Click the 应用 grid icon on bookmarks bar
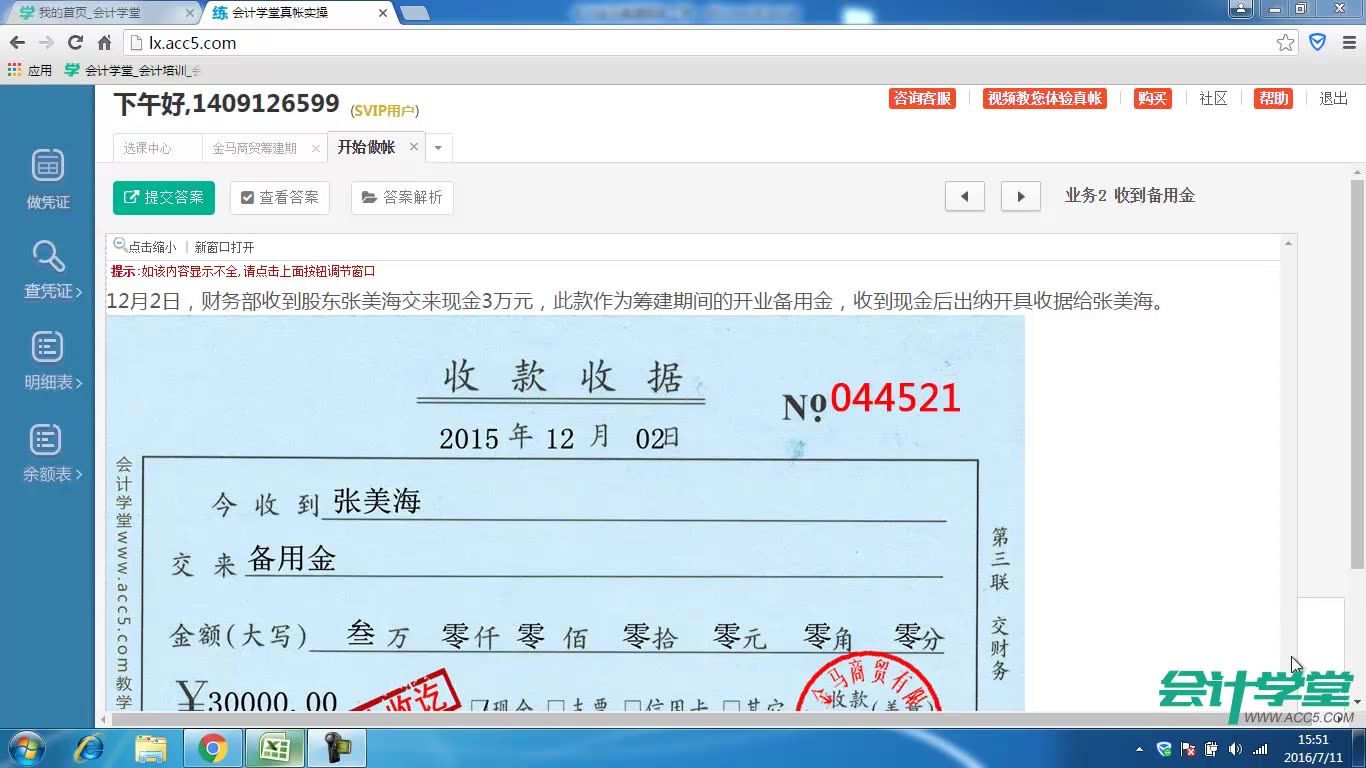Image resolution: width=1366 pixels, height=768 pixels. pos(14,69)
